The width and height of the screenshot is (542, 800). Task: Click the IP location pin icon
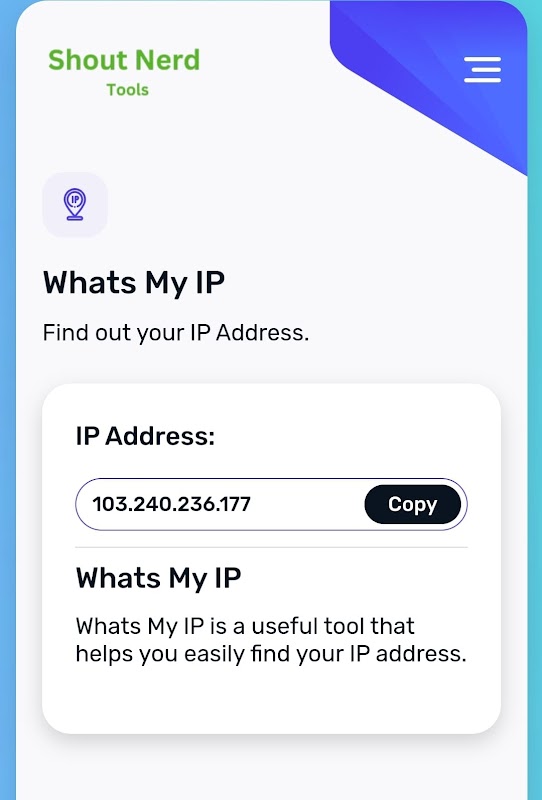point(75,205)
